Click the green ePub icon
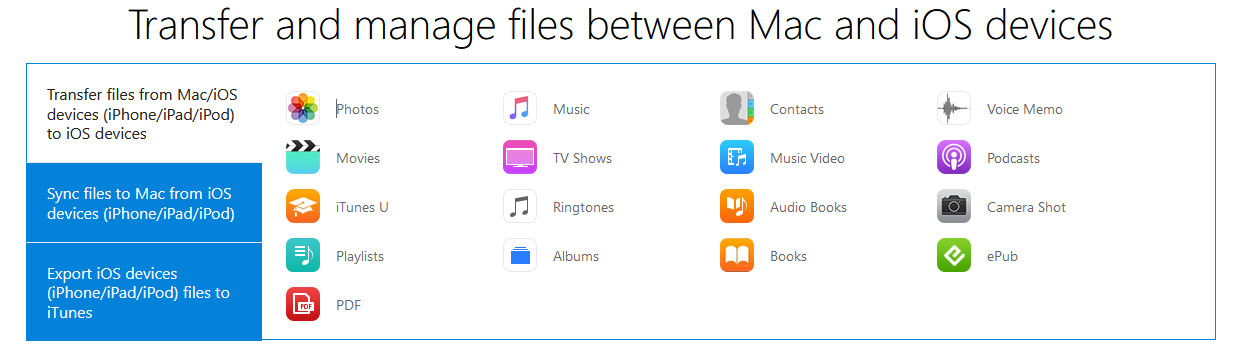1245x362 pixels. 954,256
